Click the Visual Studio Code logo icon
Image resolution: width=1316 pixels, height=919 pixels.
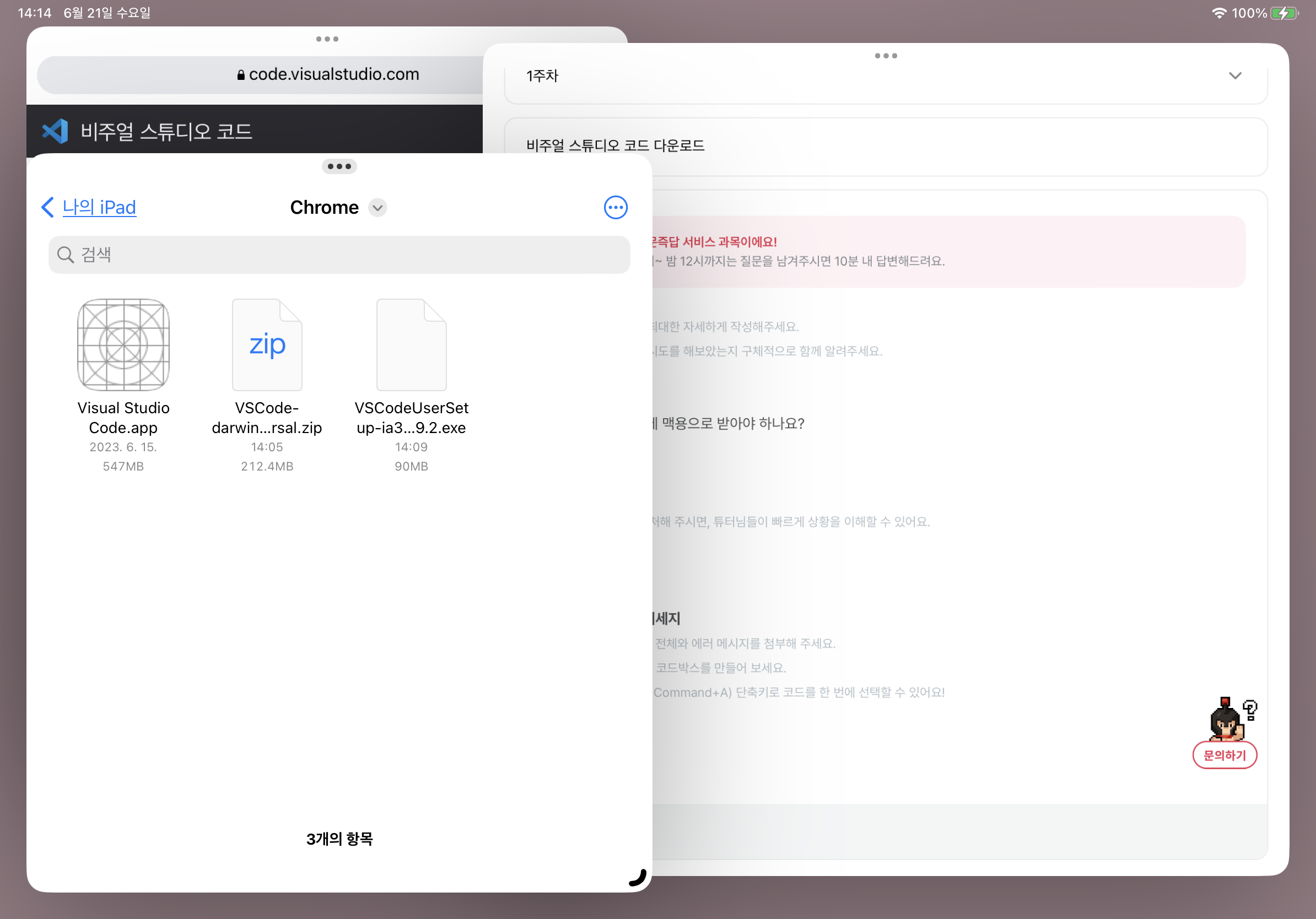point(56,131)
